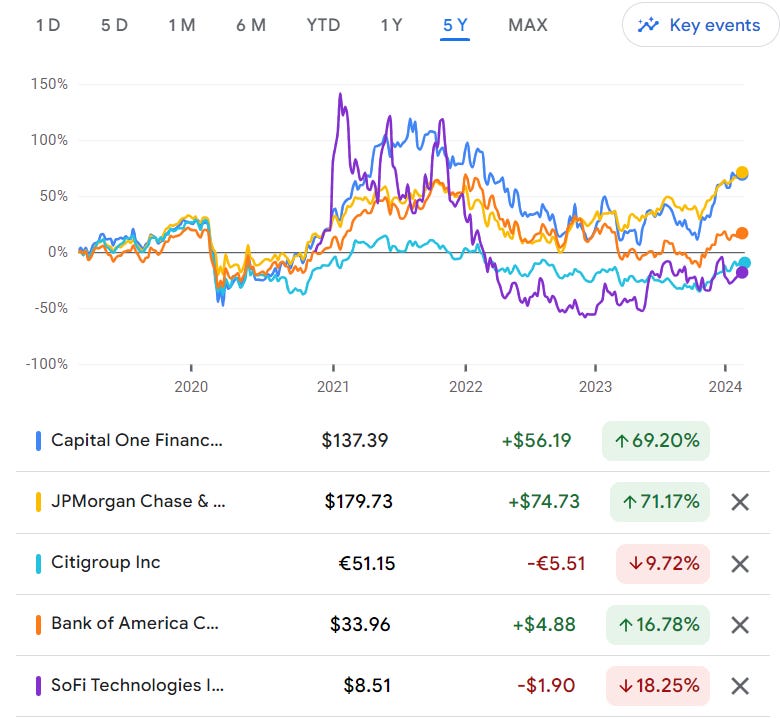Switch chart to 1 M range
The width and height of the screenshot is (780, 719).
click(x=182, y=25)
